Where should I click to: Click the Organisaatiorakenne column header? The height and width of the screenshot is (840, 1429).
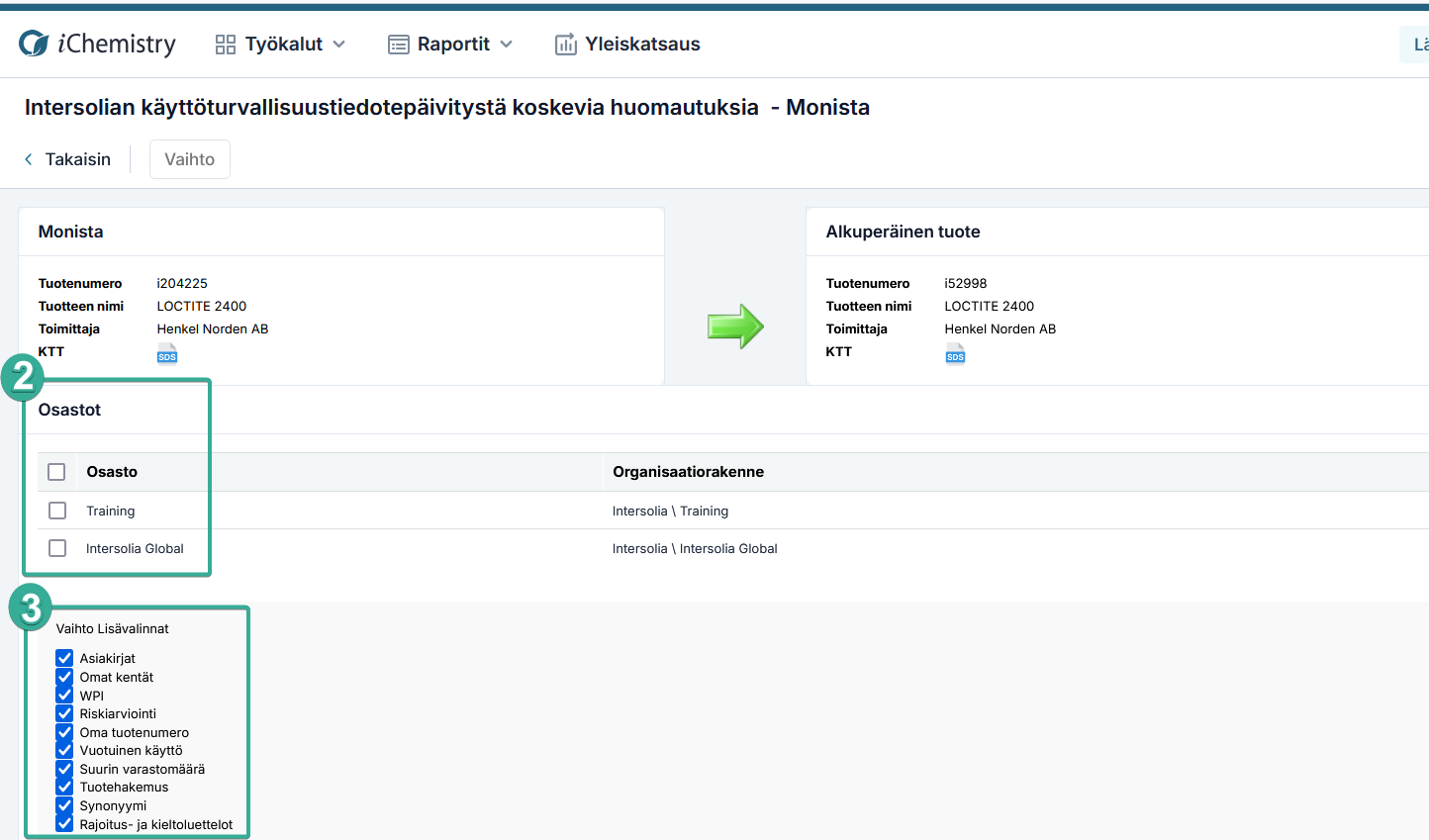point(688,472)
